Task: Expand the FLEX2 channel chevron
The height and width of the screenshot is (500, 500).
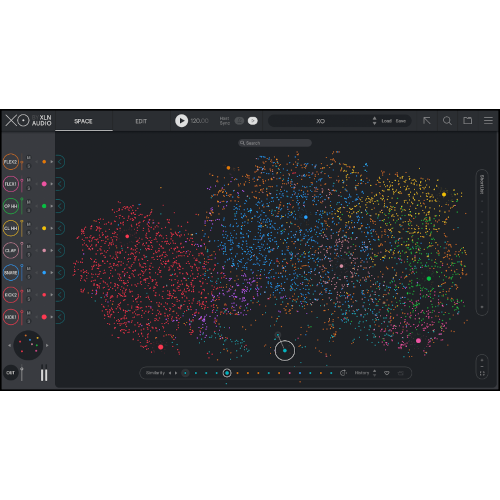Action: click(60, 162)
